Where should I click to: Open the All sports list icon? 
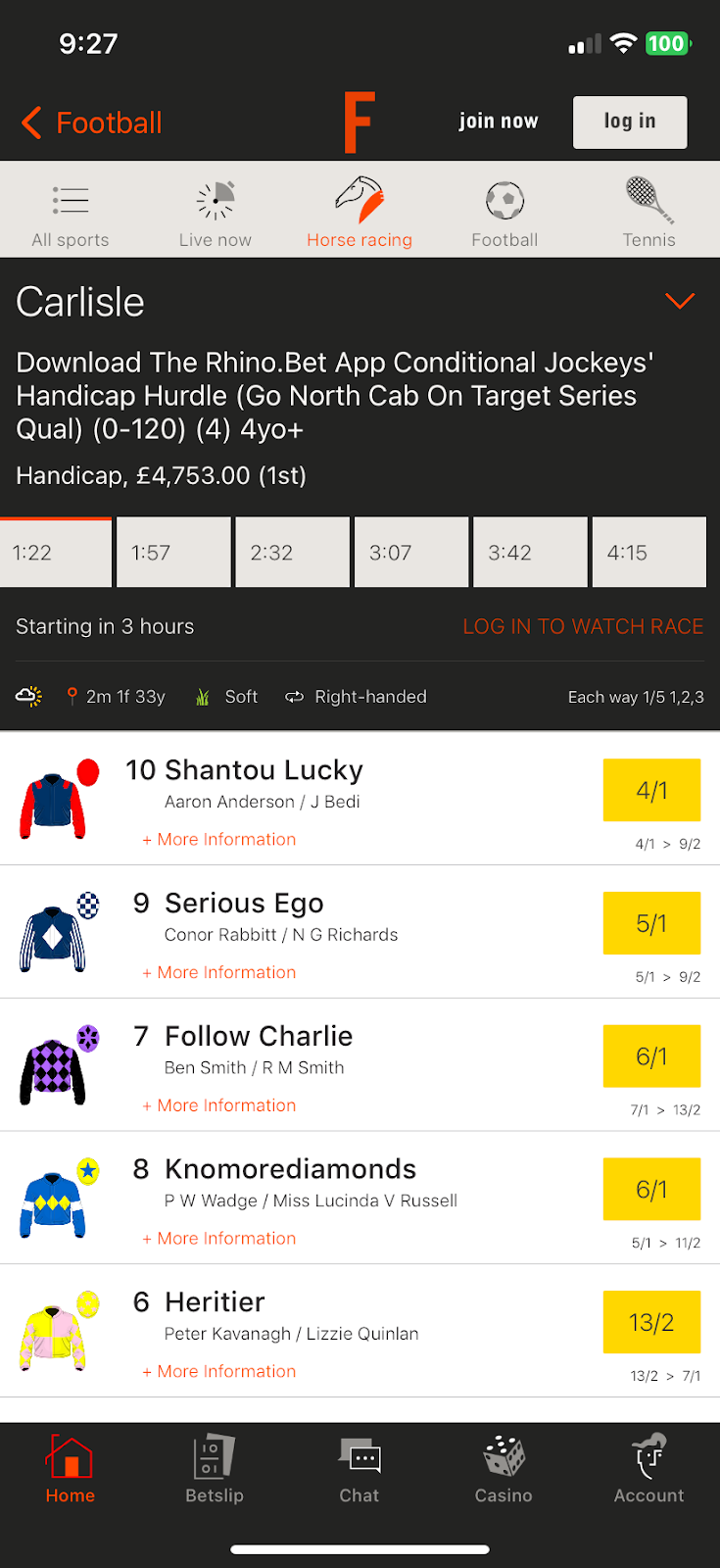71,201
